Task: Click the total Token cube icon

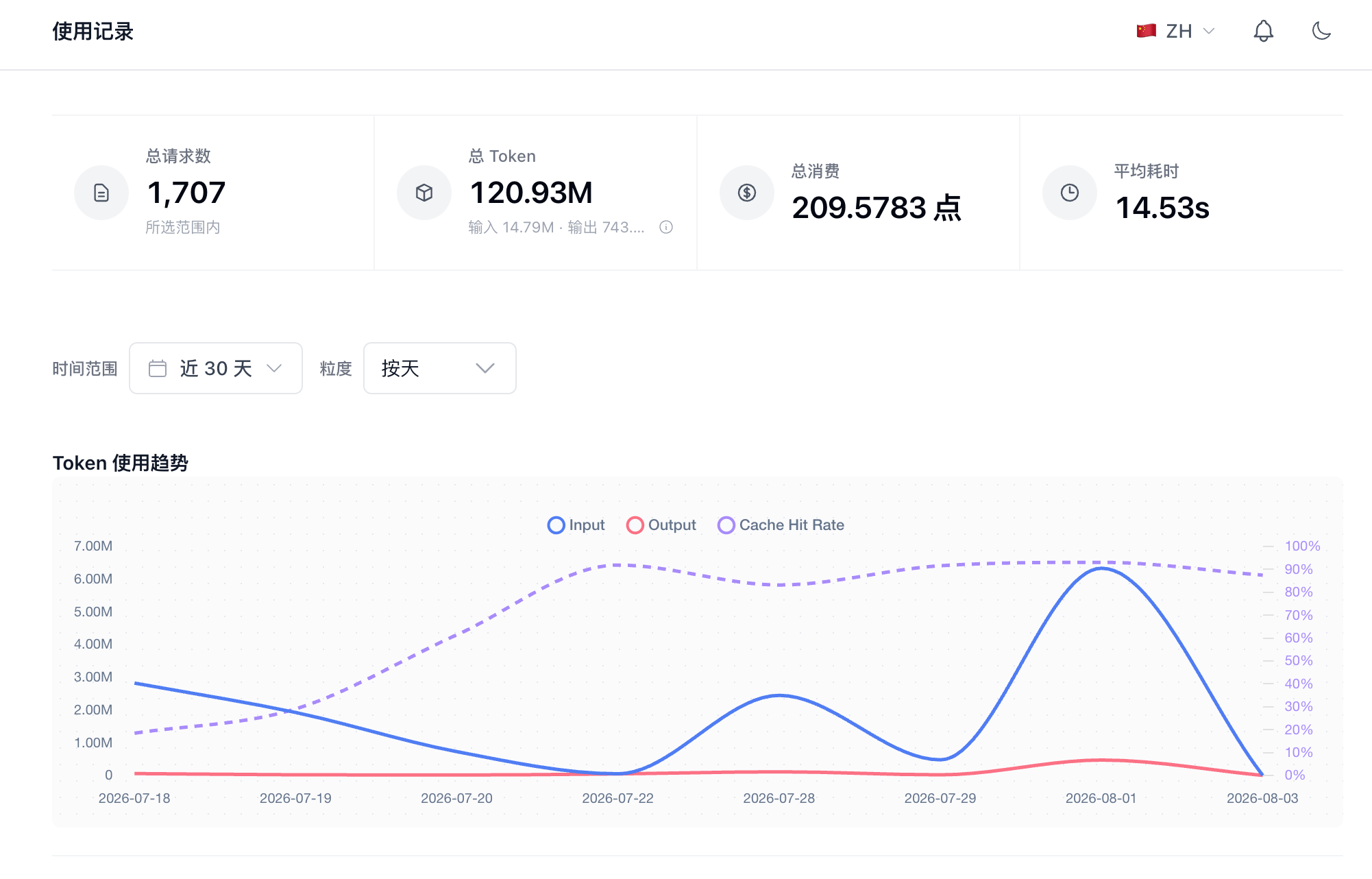Action: (x=424, y=193)
